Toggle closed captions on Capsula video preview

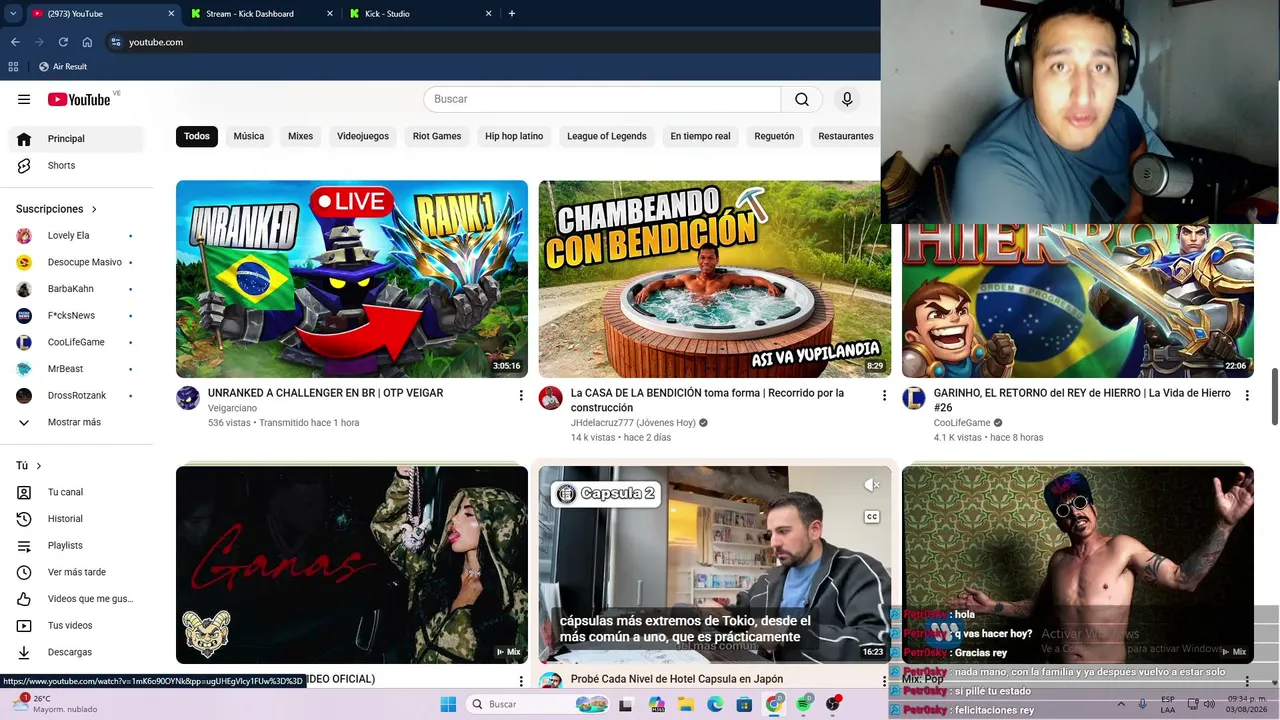point(872,517)
